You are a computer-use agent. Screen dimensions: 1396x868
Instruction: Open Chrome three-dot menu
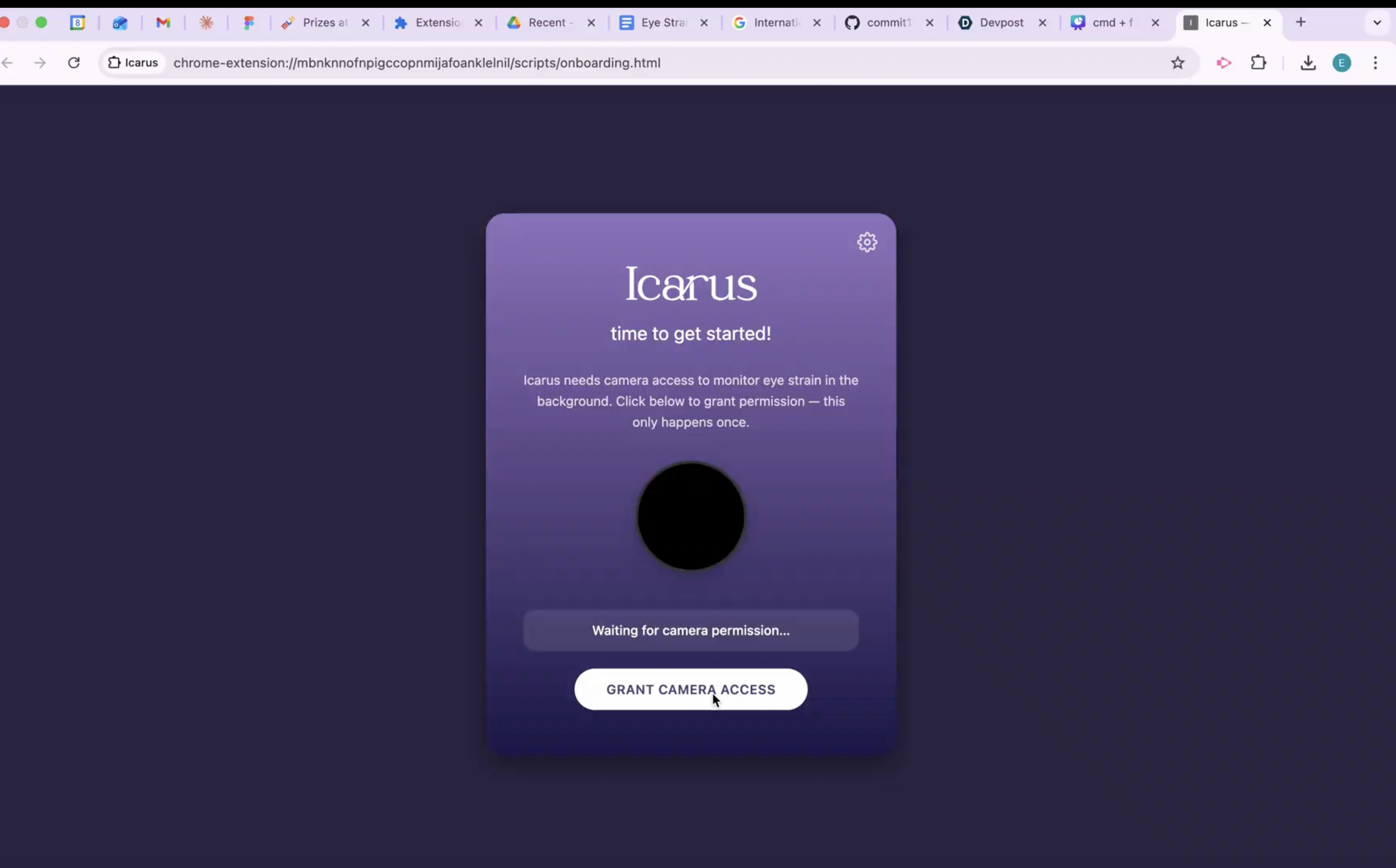[x=1375, y=63]
